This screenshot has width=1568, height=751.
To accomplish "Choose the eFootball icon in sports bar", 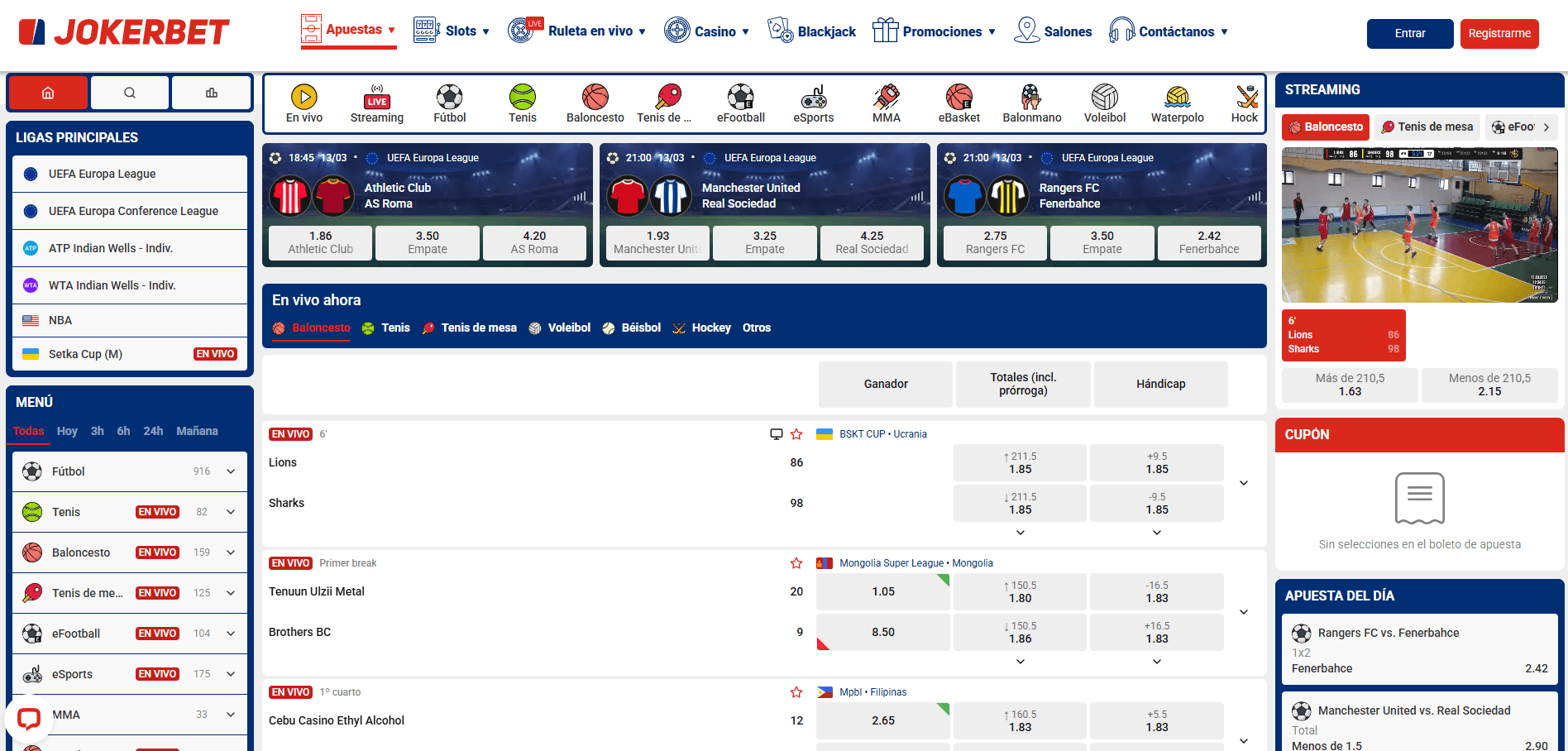I will 741,97.
